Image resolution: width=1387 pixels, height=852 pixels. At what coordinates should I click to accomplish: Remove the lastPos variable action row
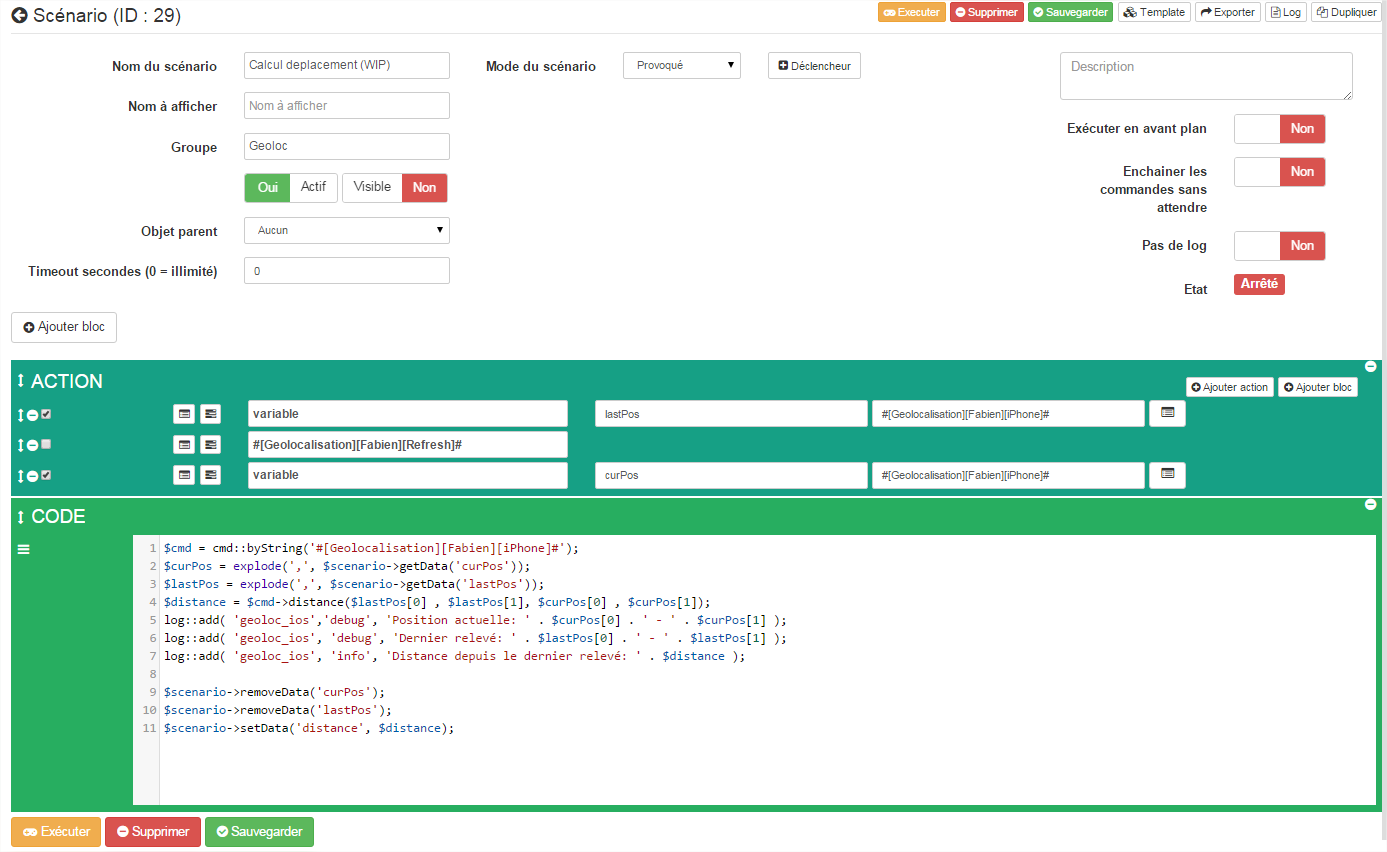coord(33,414)
